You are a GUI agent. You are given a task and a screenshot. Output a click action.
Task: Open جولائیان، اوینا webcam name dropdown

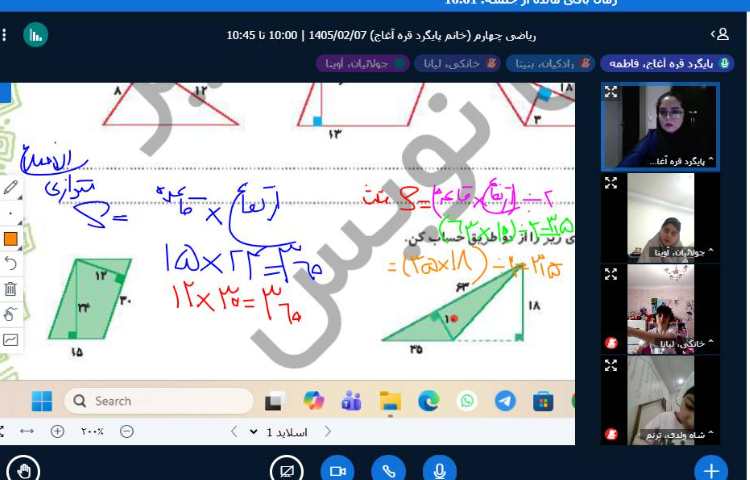pyautogui.click(x=683, y=252)
